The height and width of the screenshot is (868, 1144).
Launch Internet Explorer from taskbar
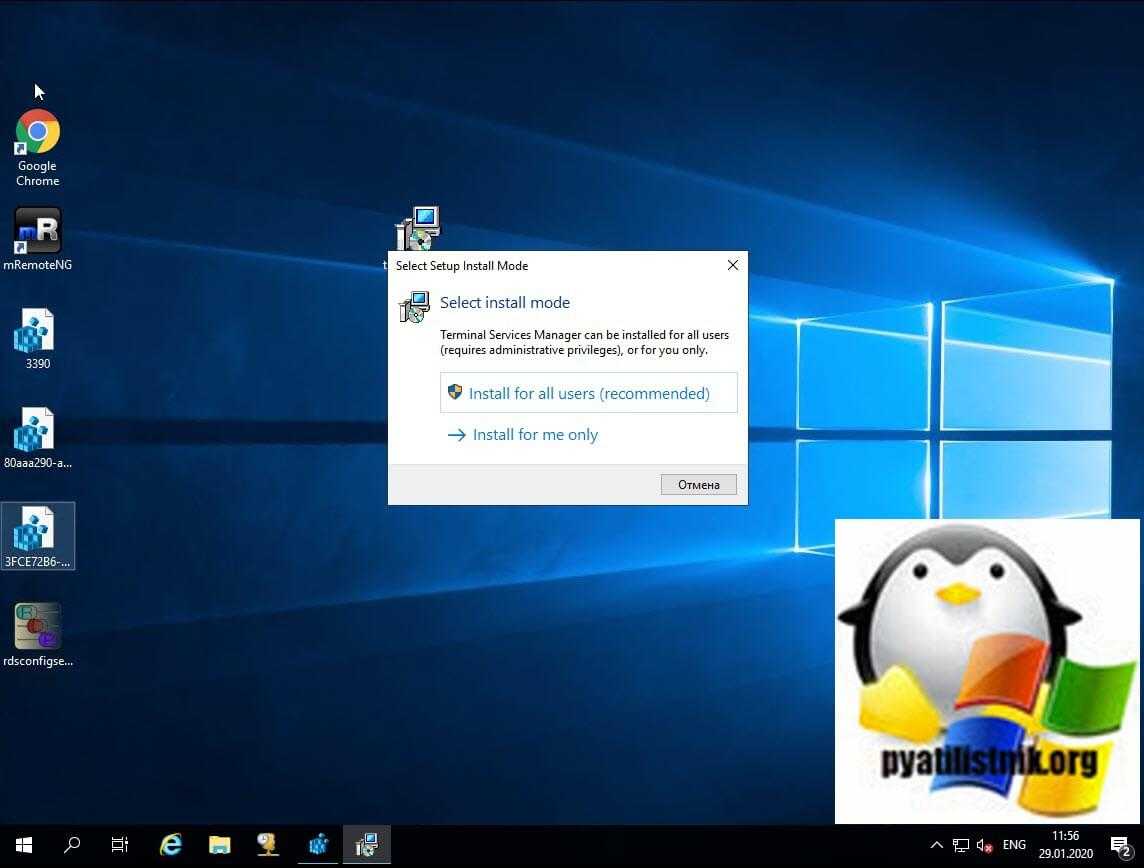tap(171, 845)
